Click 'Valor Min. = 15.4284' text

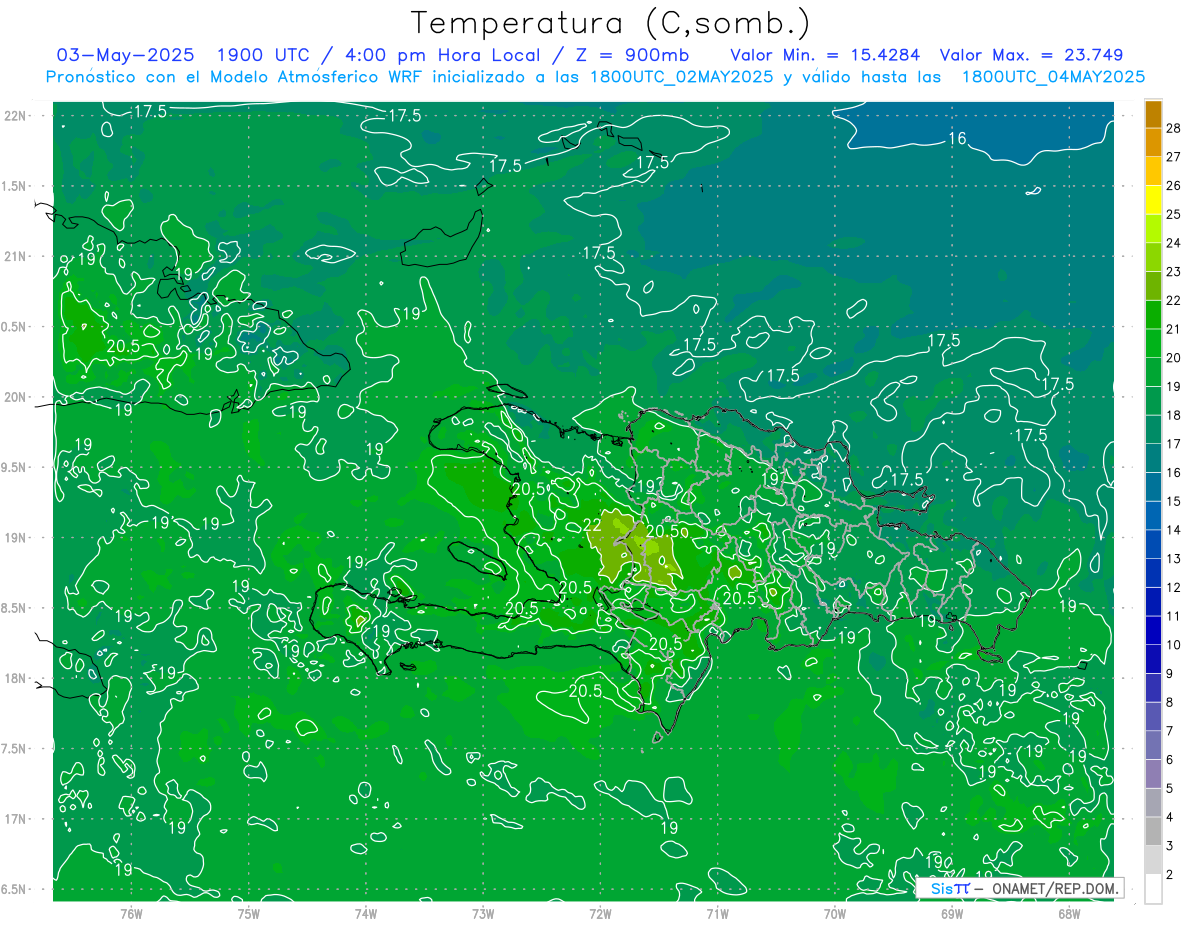point(825,55)
